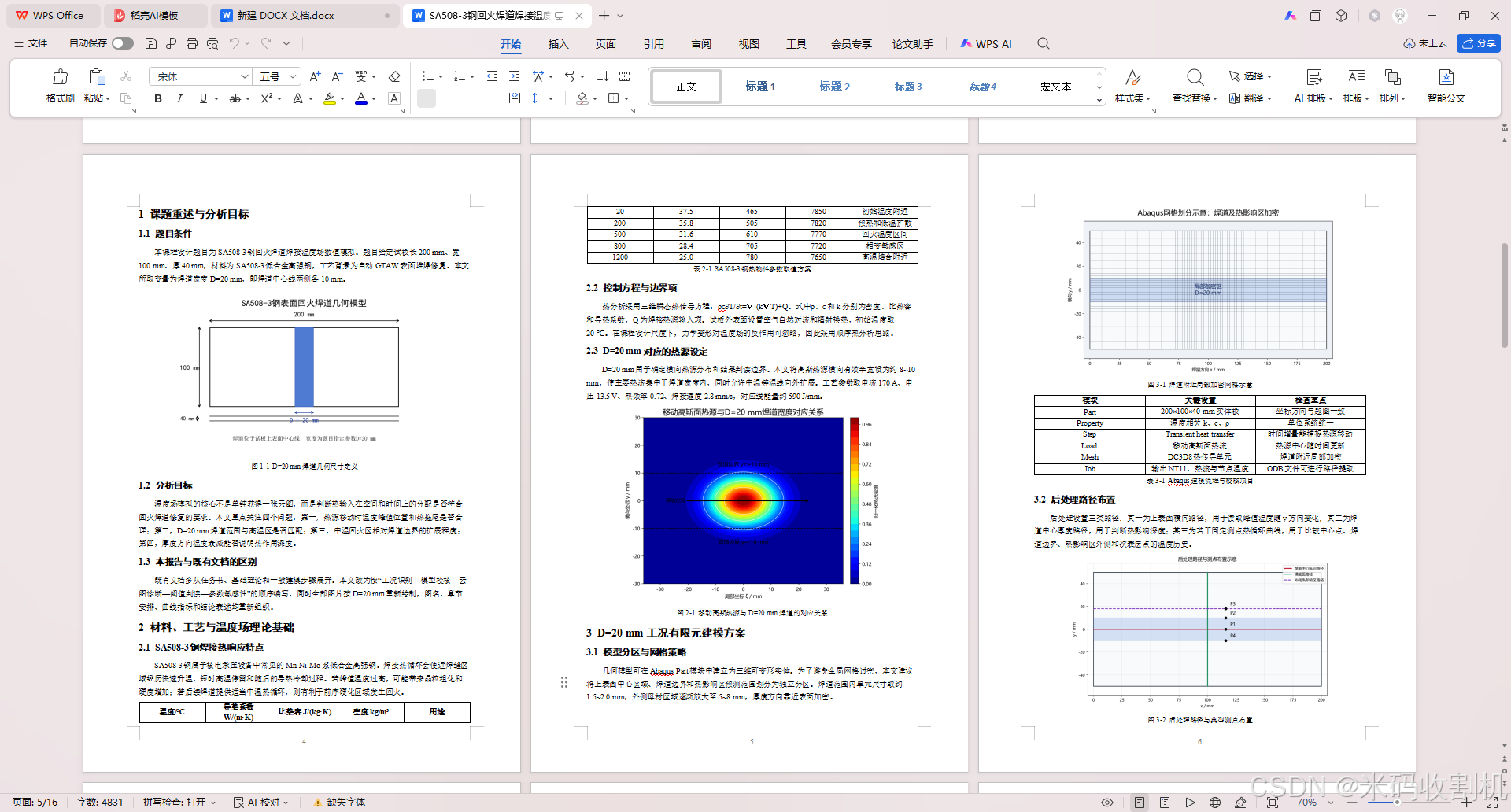Increase paragraph indent

(x=514, y=76)
